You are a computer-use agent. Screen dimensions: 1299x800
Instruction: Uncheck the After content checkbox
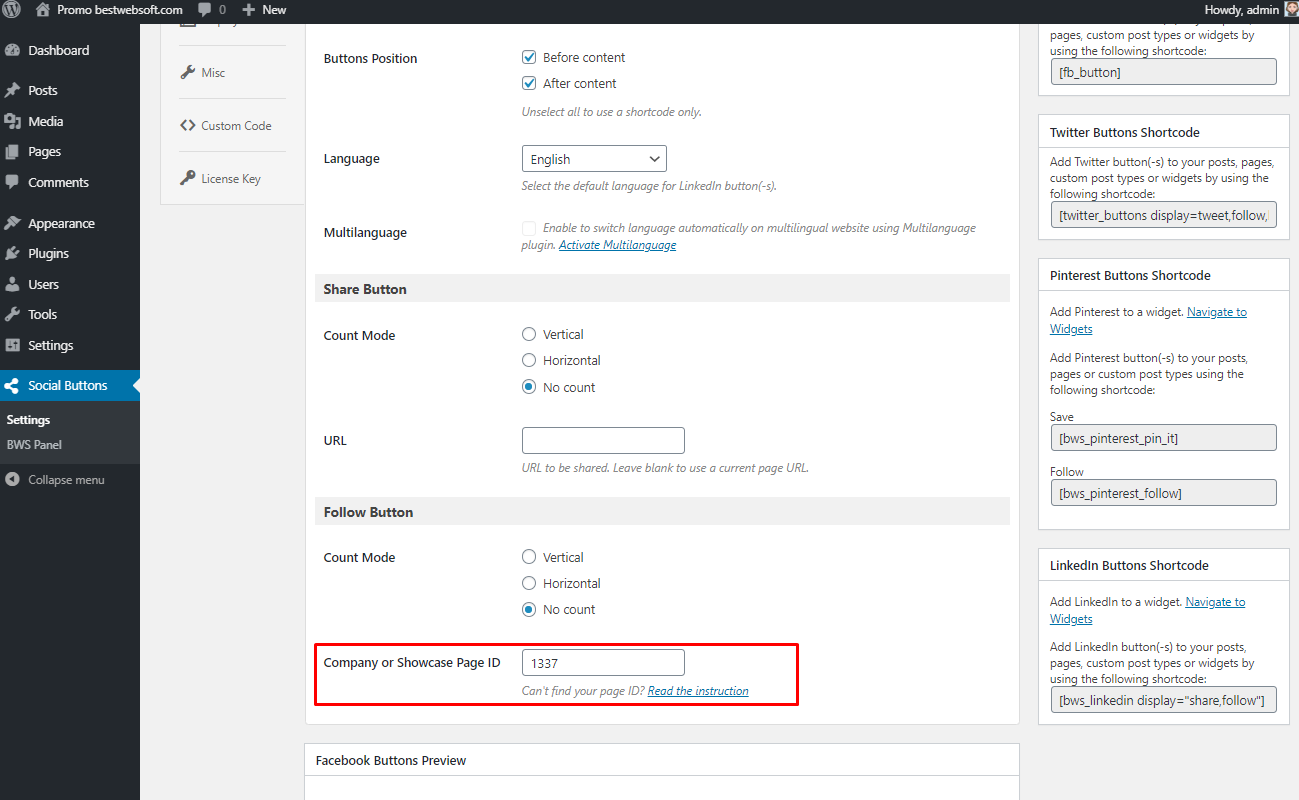pyautogui.click(x=529, y=83)
